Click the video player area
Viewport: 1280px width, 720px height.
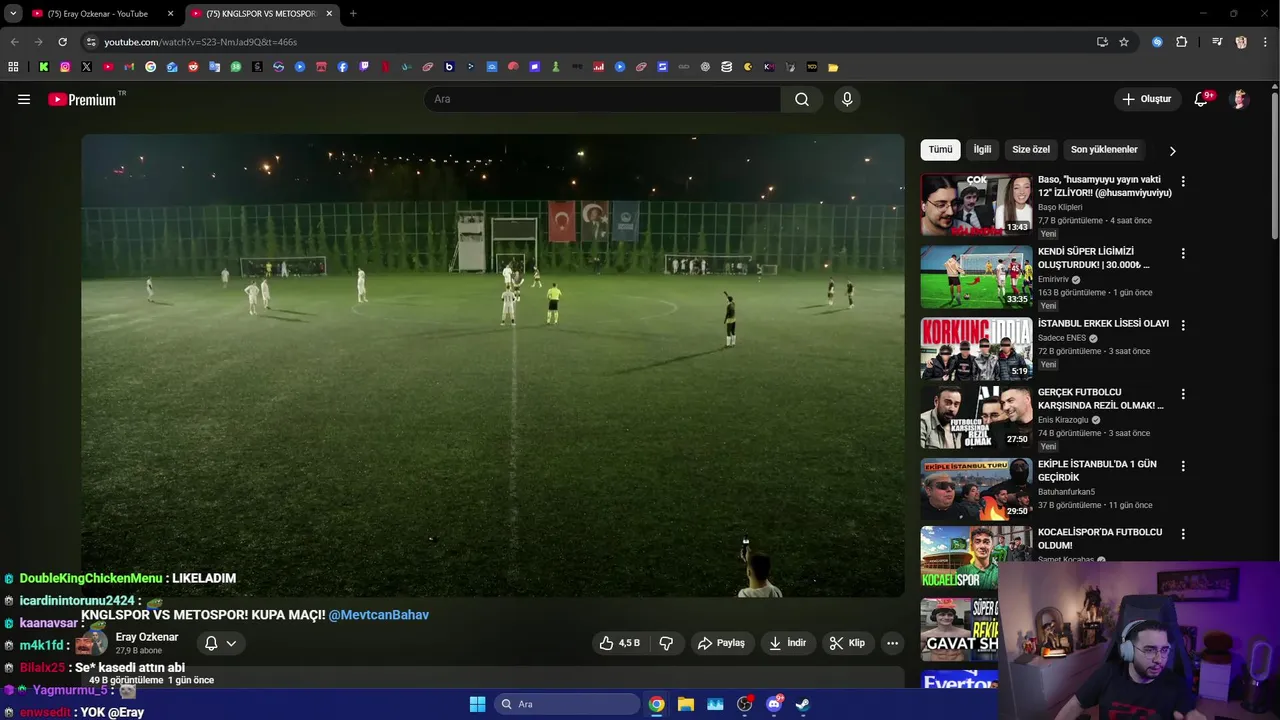pos(493,366)
